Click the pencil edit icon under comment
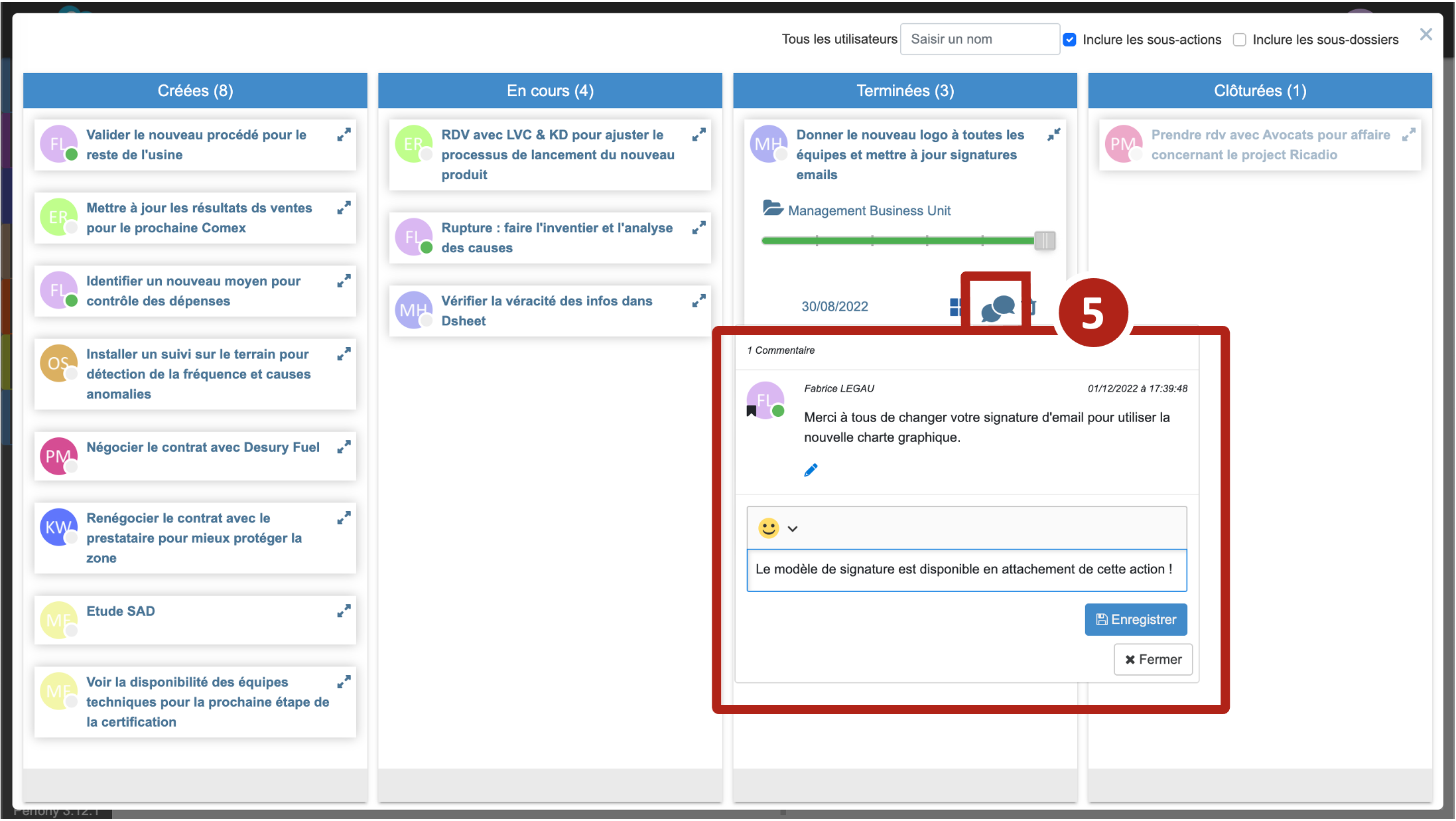Image resolution: width=1456 pixels, height=821 pixels. point(811,470)
